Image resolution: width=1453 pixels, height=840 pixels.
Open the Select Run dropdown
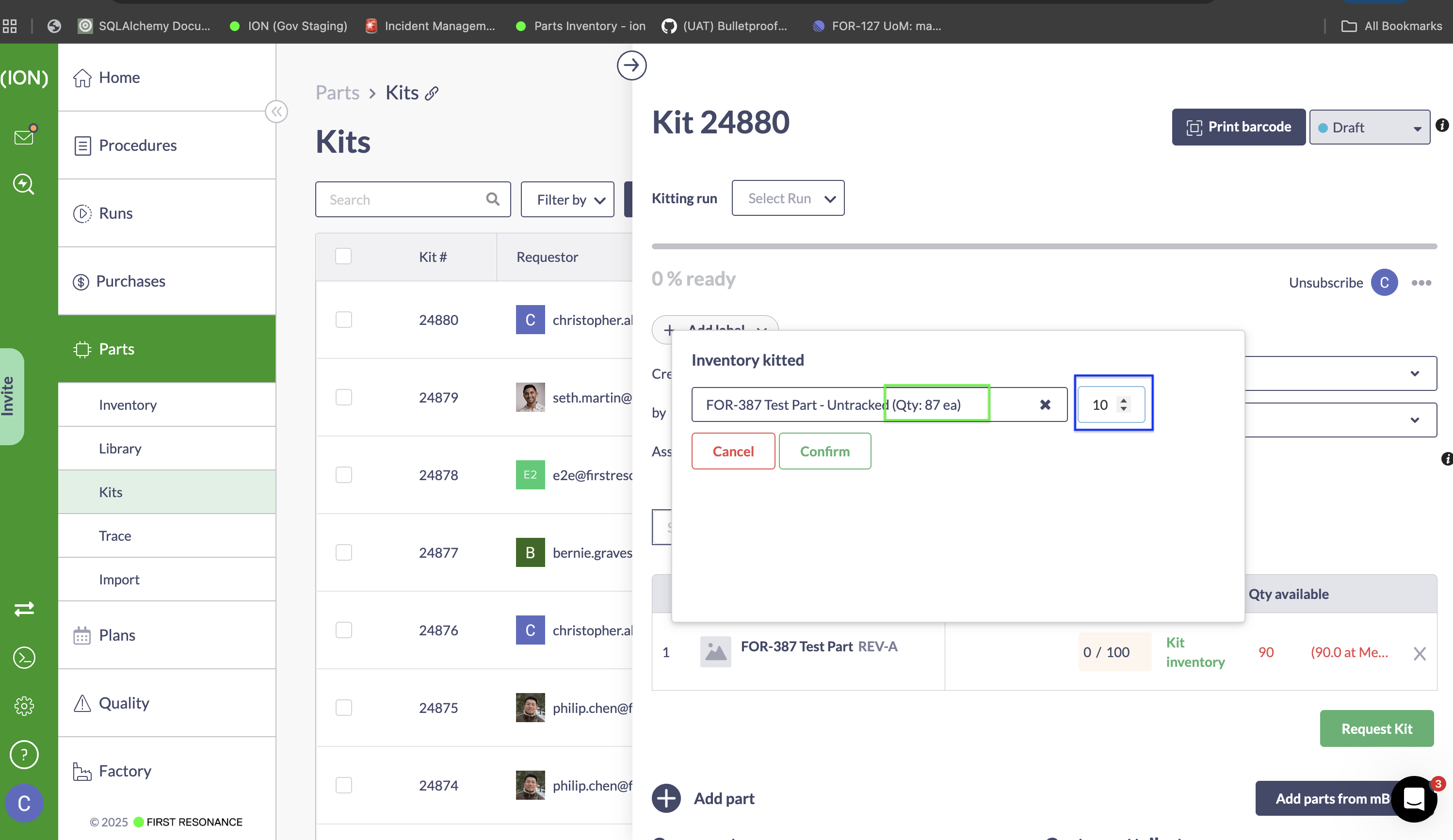point(788,198)
